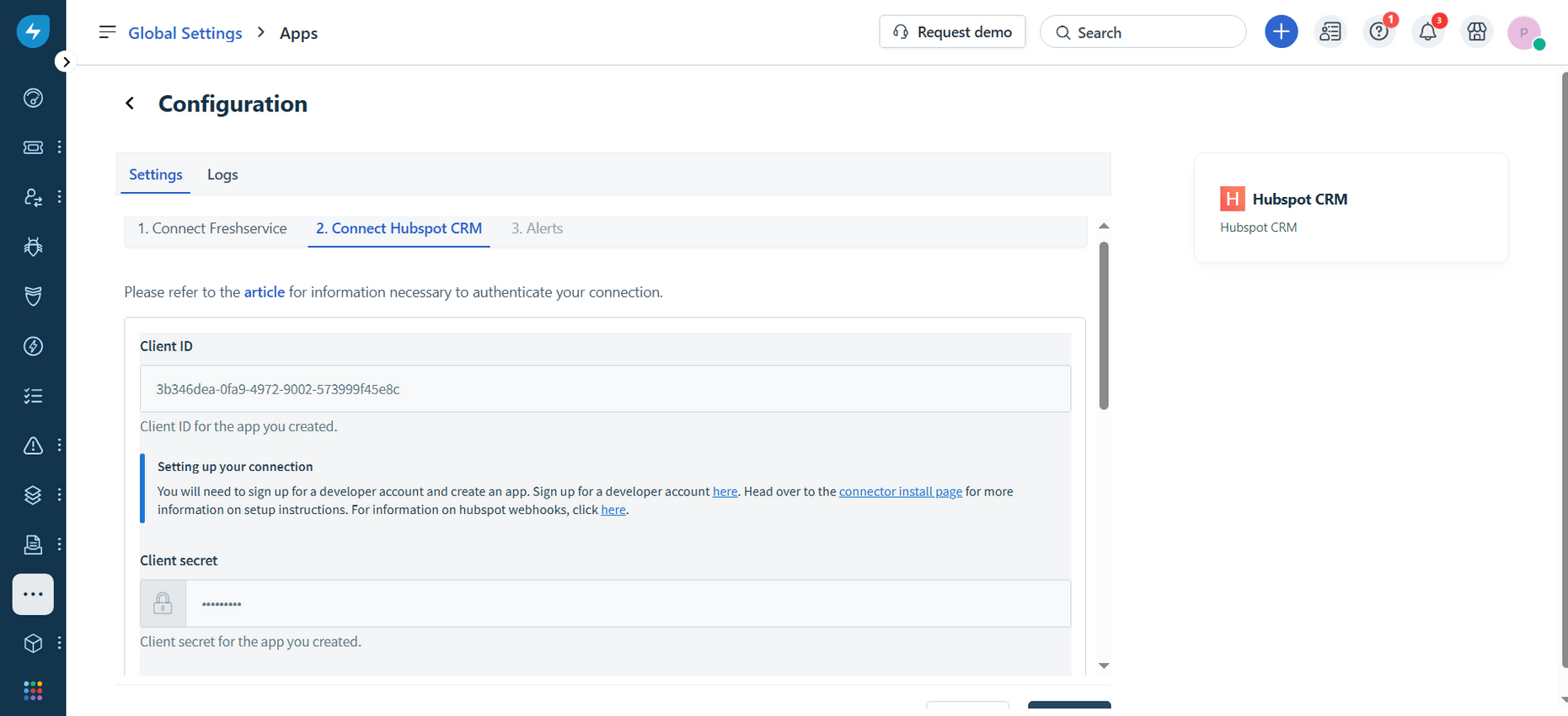Open the help question mark icon
Image resolution: width=1568 pixels, height=716 pixels.
point(1378,32)
